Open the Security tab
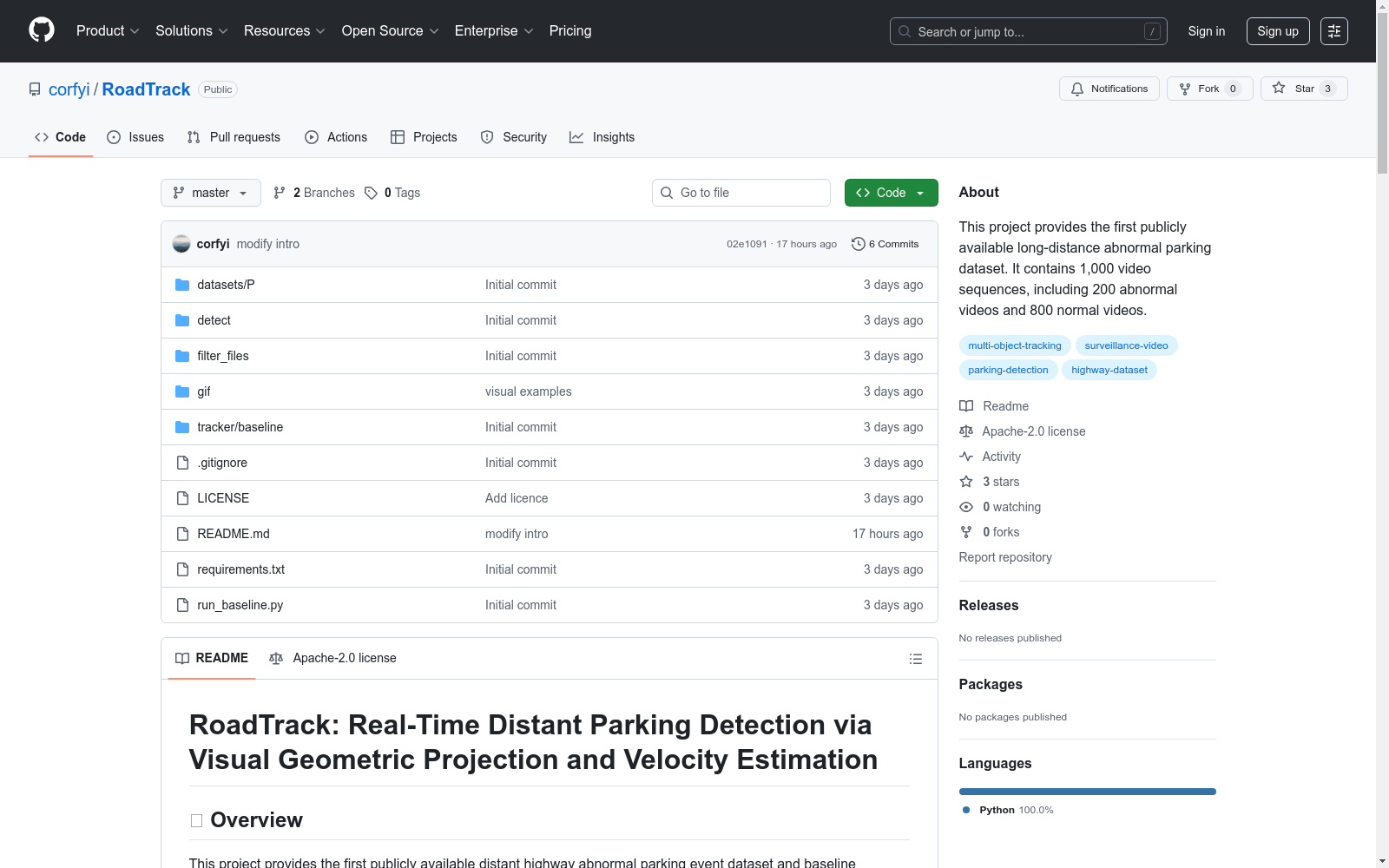Screen dimensions: 1389x868 pyautogui.click(x=514, y=137)
